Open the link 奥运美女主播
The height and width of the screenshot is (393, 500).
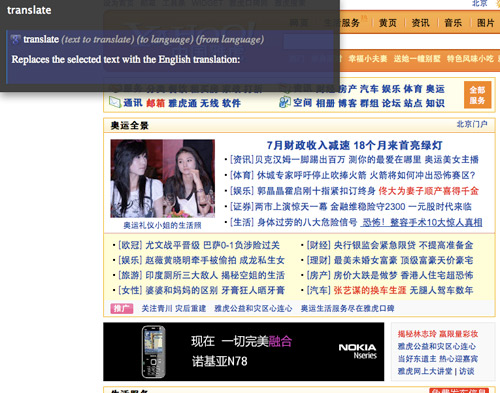(452, 160)
